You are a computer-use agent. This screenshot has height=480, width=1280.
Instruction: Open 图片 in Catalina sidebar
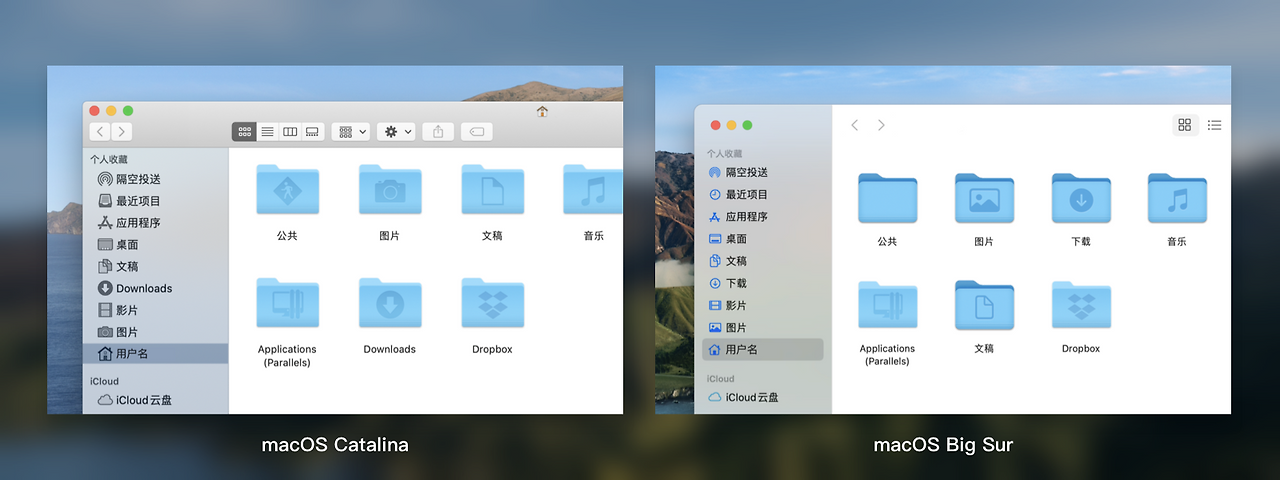(x=155, y=332)
